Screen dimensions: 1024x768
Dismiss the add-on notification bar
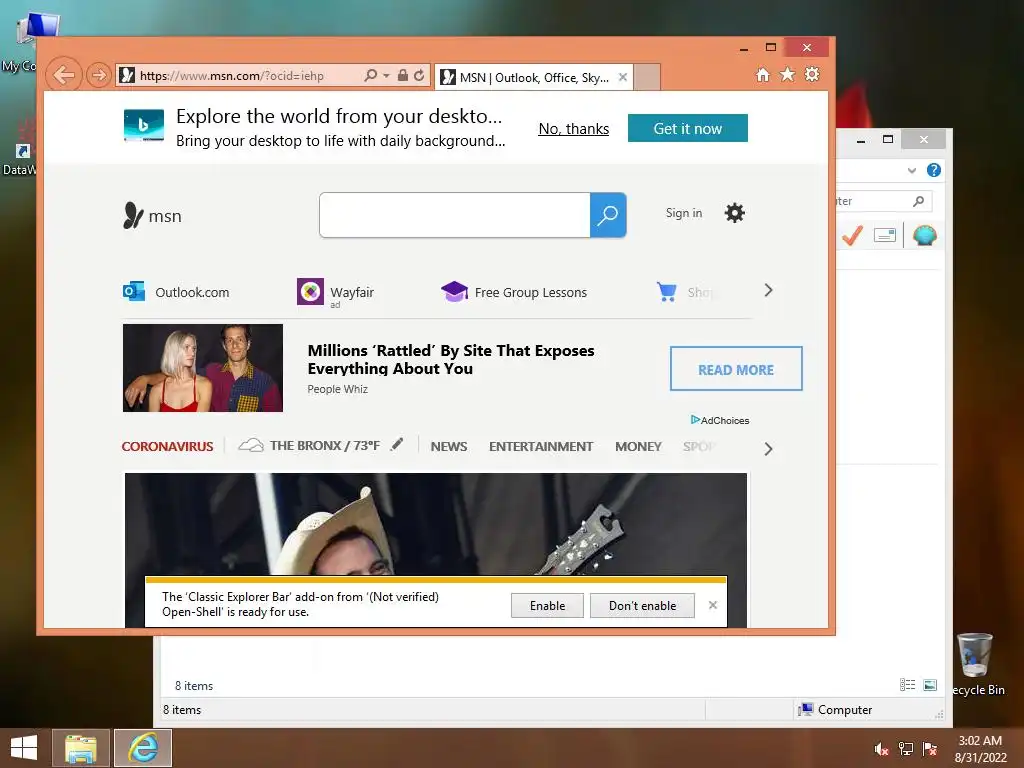pos(712,605)
